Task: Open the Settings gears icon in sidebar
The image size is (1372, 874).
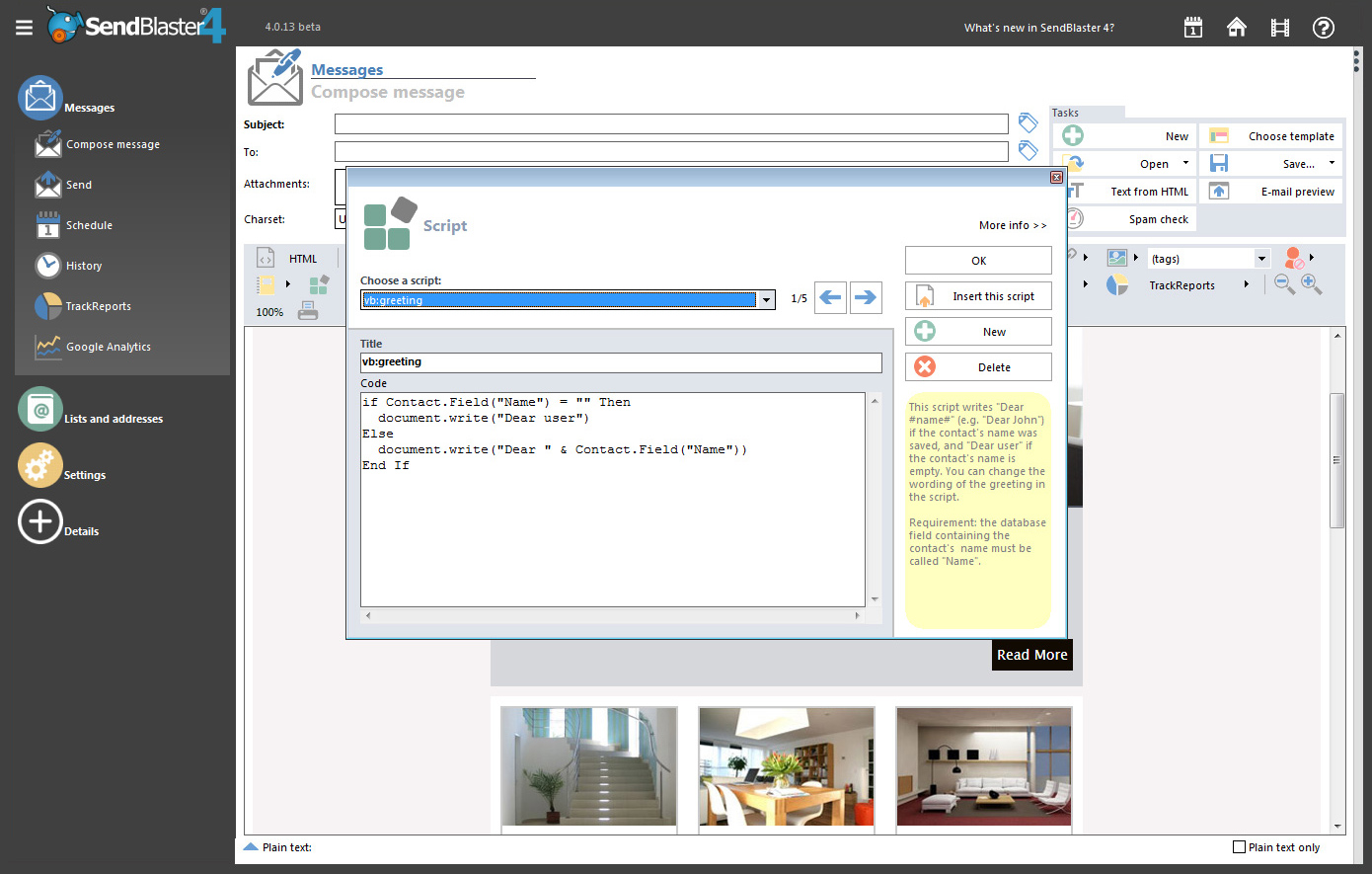Action: coord(39,465)
